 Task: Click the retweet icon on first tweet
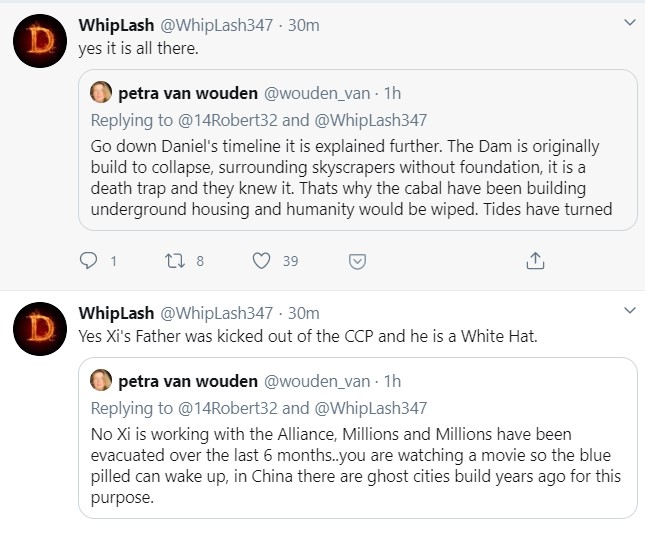(x=175, y=261)
